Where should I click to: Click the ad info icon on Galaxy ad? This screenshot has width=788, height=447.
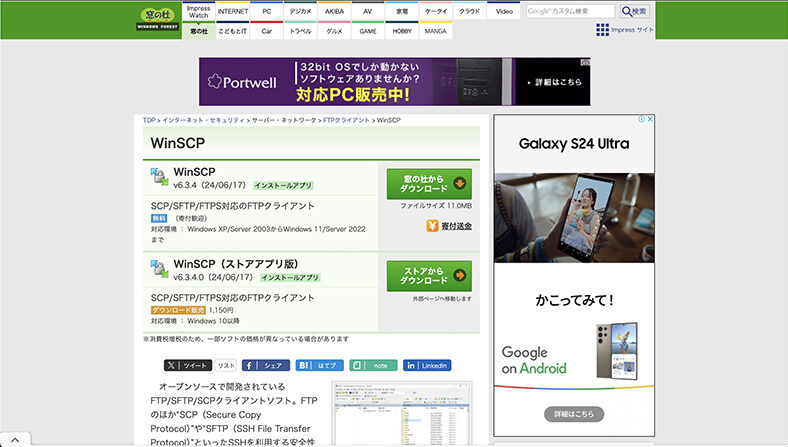click(641, 119)
